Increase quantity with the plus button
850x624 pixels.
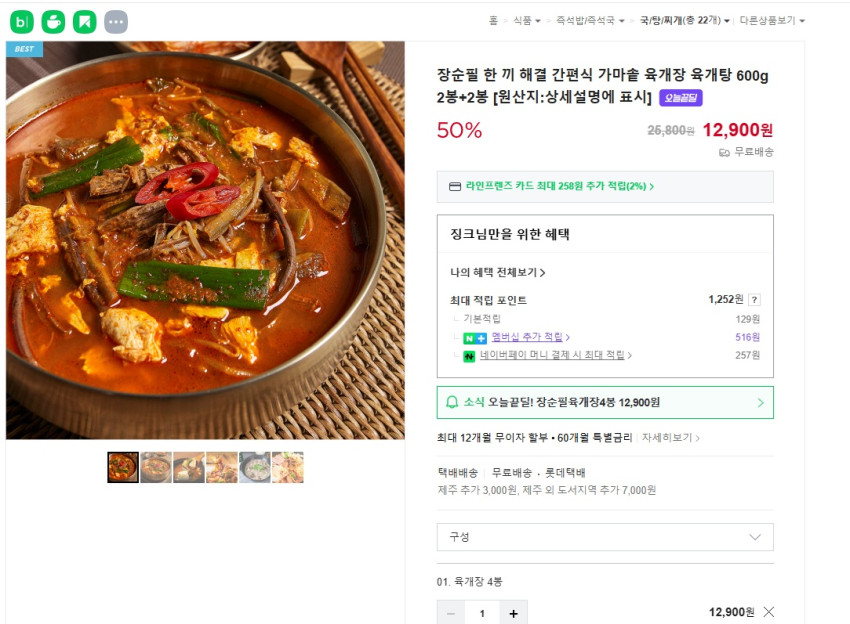513,612
